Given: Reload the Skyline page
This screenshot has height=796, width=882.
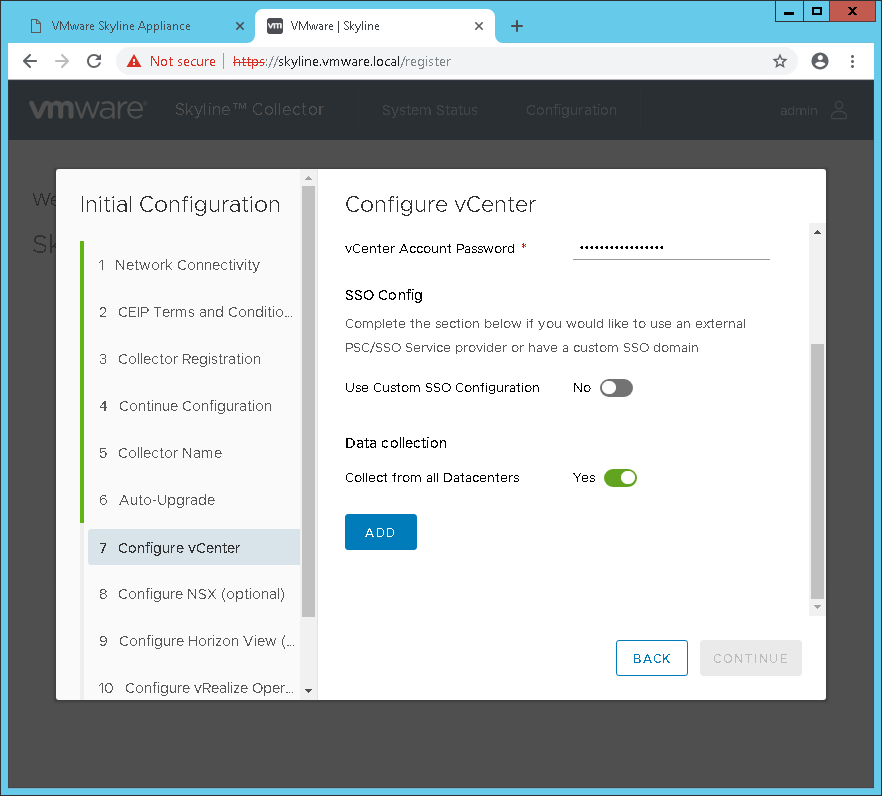Looking at the screenshot, I should (x=94, y=61).
